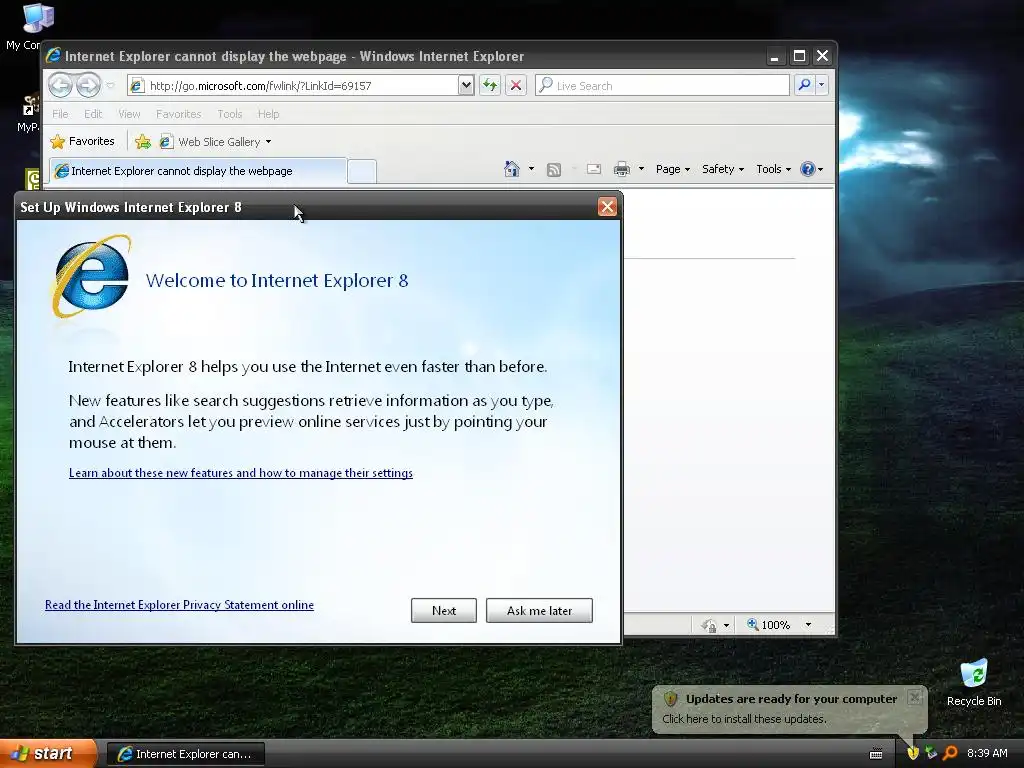Click the 8:39 AM clock

(x=987, y=753)
